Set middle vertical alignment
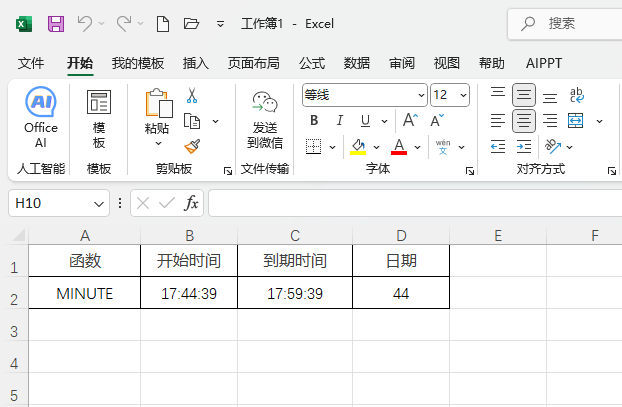Viewport: 622px width, 407px height. (524, 95)
